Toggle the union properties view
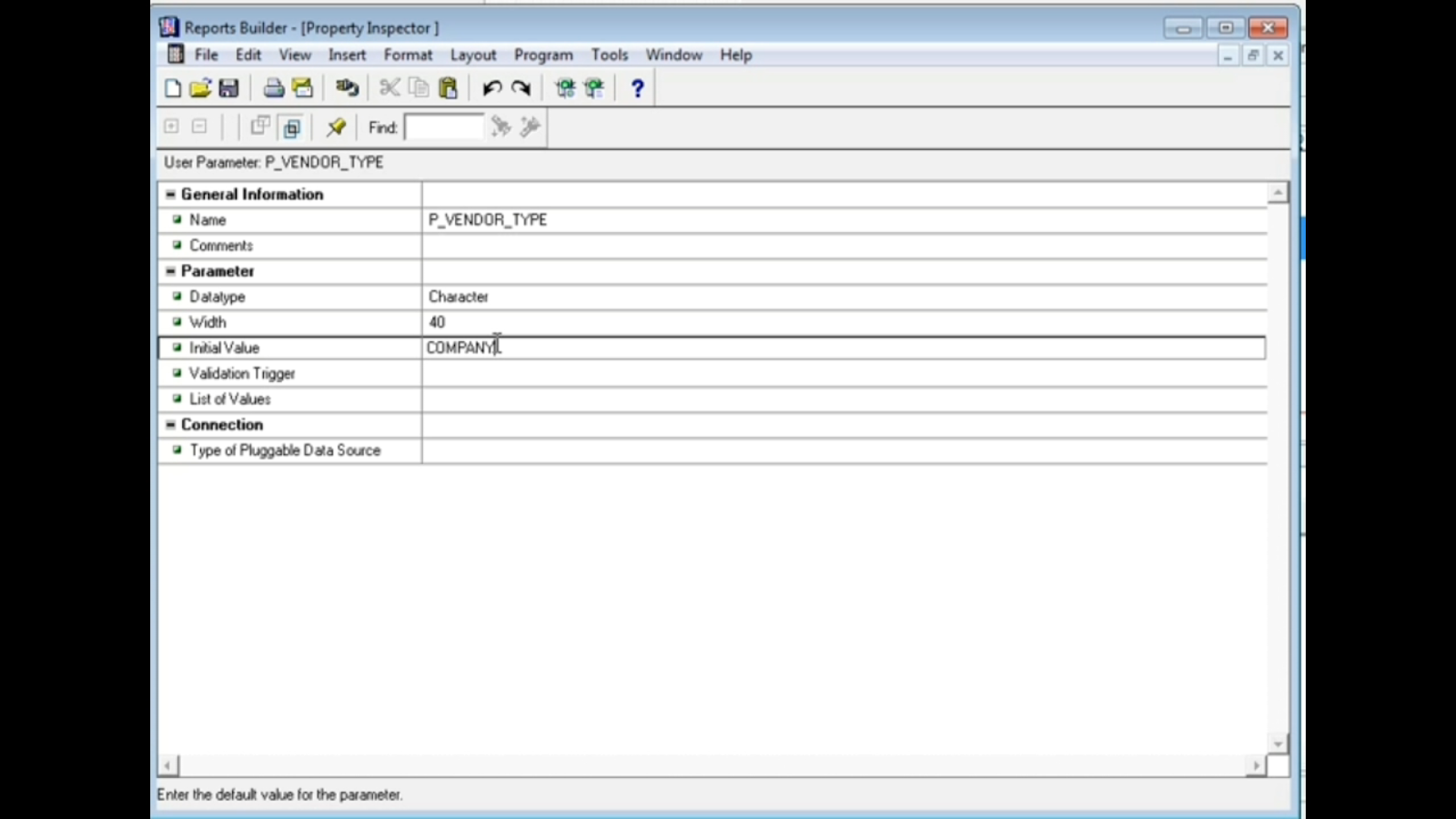 coord(261,126)
